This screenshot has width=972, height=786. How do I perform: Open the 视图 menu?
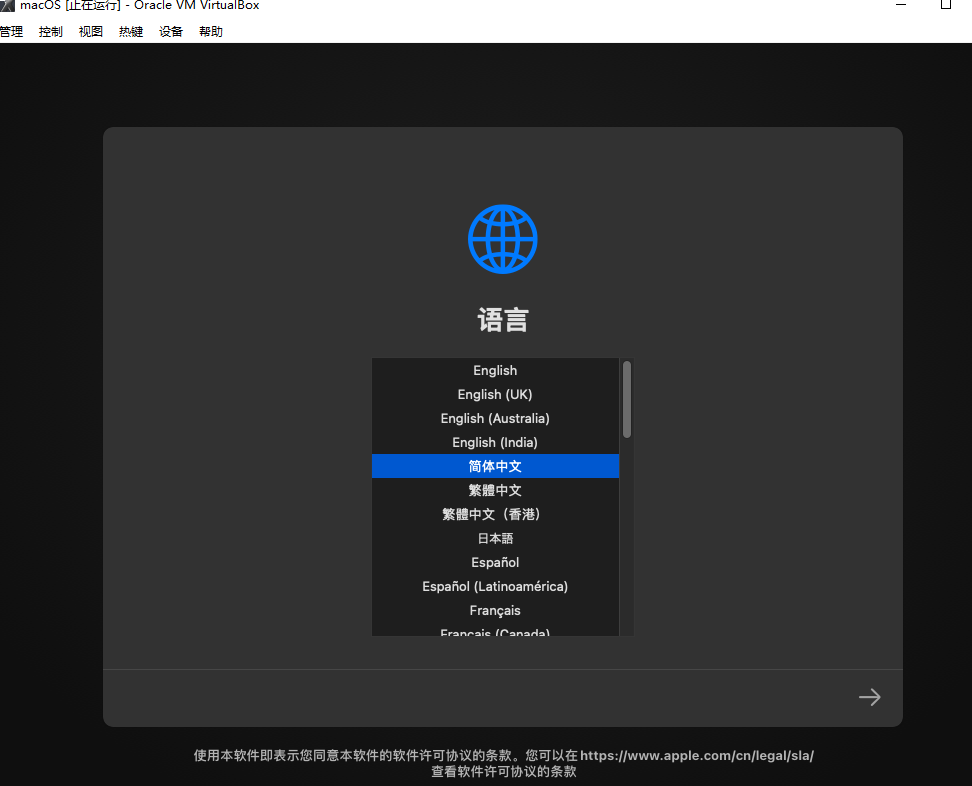click(91, 32)
